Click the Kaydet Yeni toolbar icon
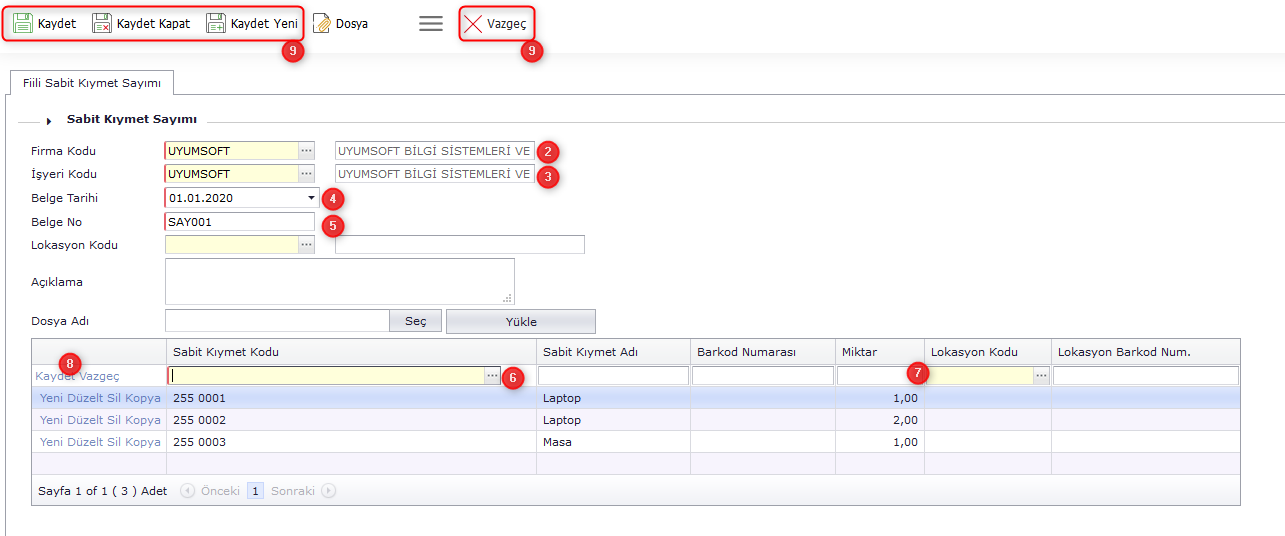 (x=216, y=23)
